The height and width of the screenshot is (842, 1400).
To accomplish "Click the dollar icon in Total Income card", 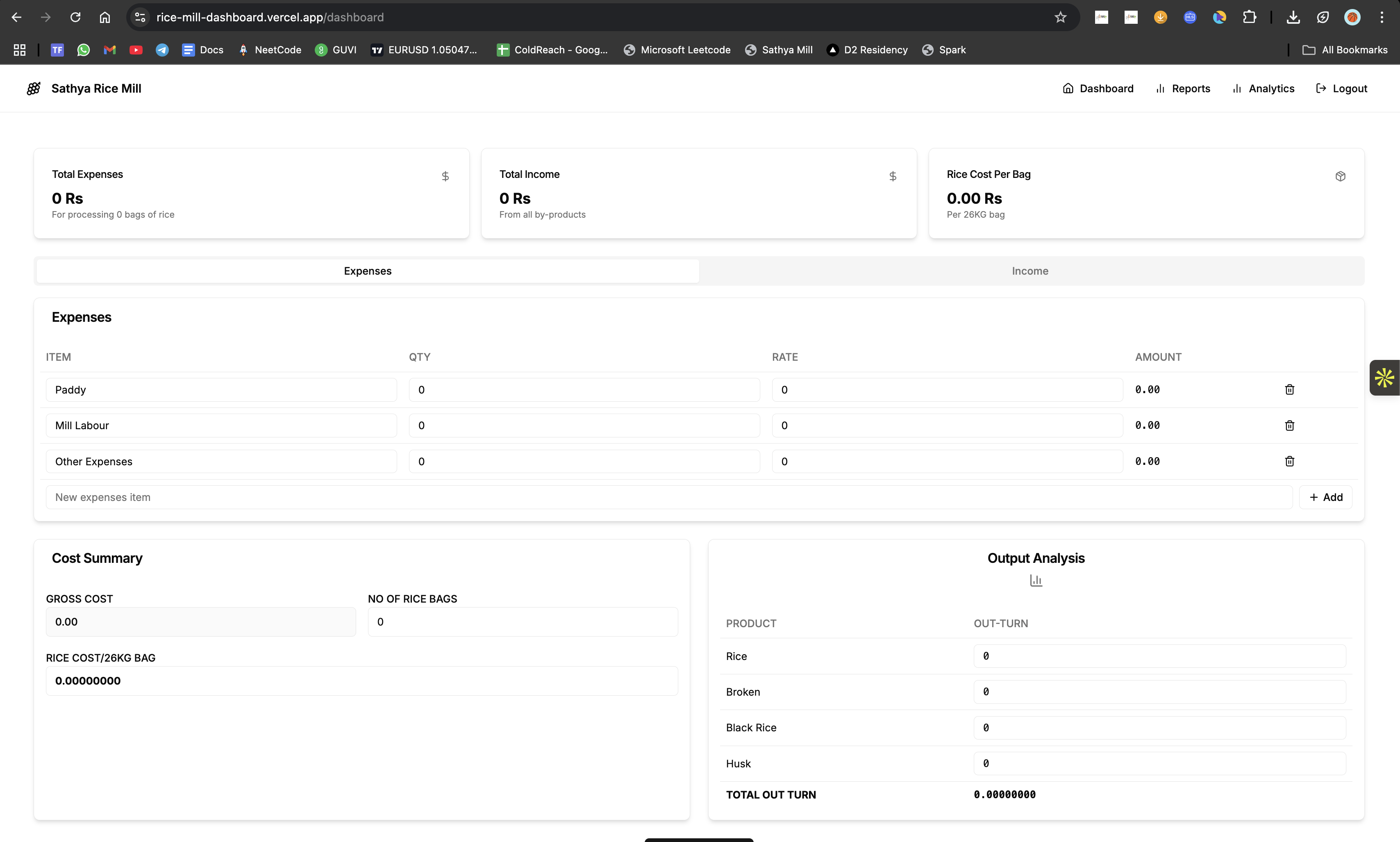I will click(893, 176).
